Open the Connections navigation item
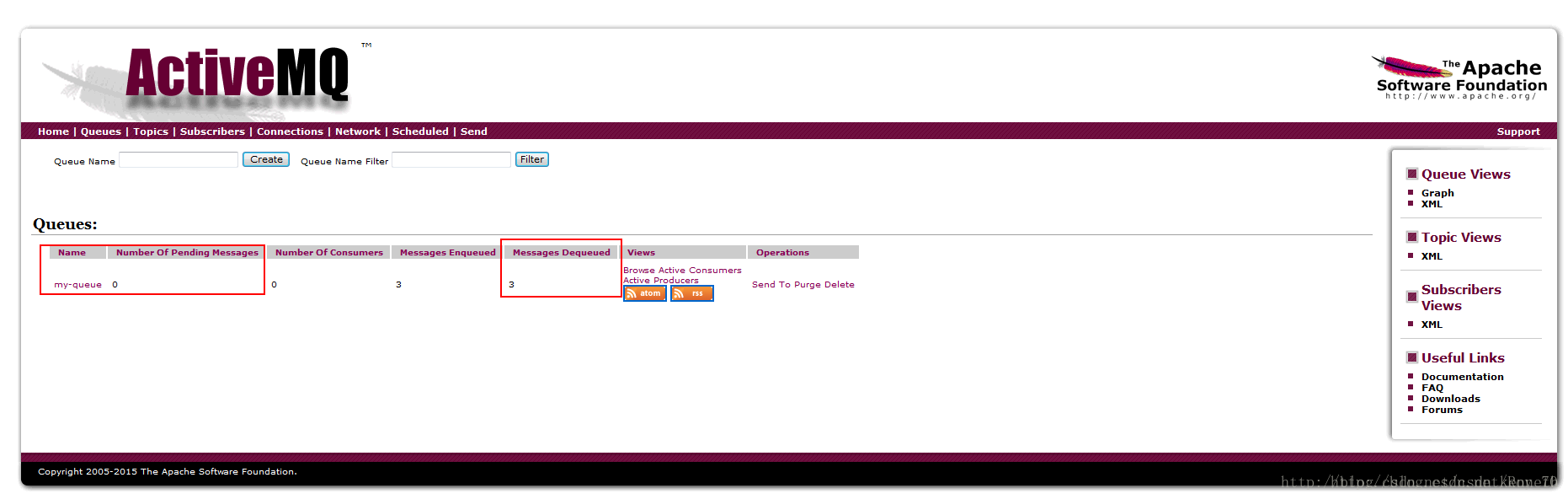Screen dimensions: 1568x499 (290, 131)
